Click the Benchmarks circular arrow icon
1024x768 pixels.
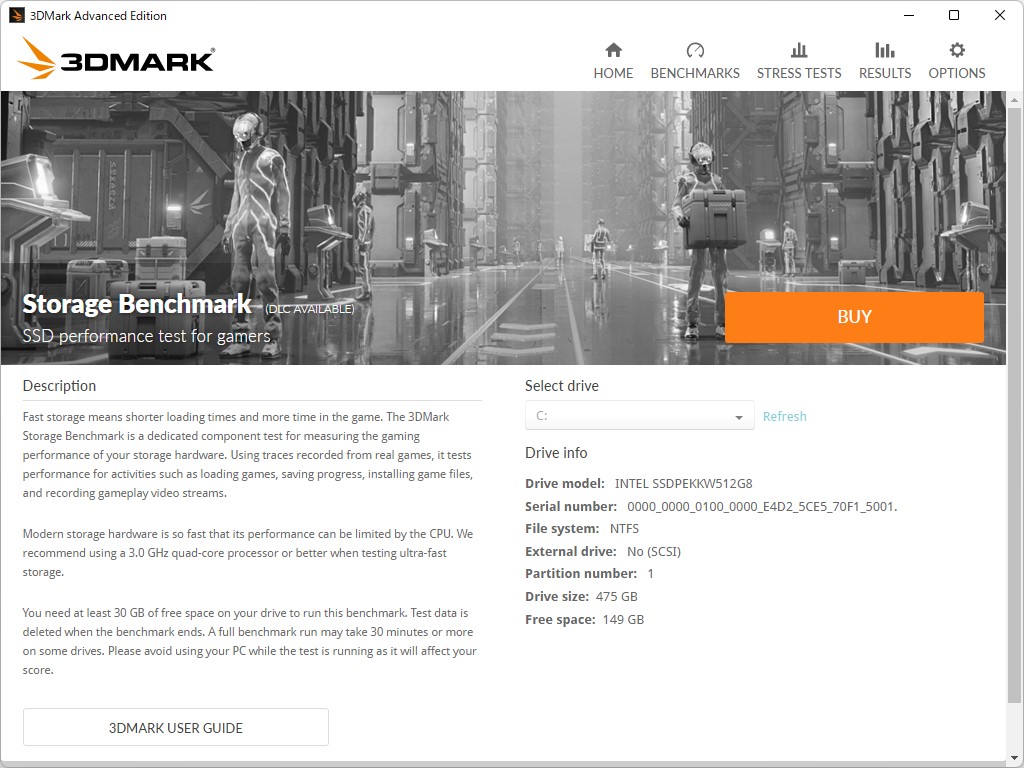point(695,48)
